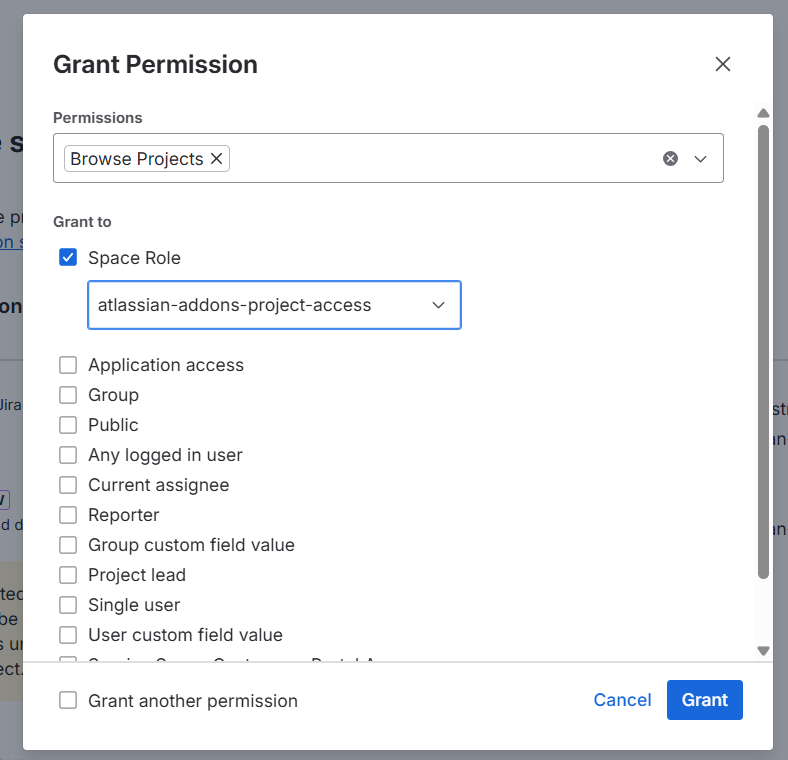Select Group custom field value checkbox
788x760 pixels.
tap(68, 545)
